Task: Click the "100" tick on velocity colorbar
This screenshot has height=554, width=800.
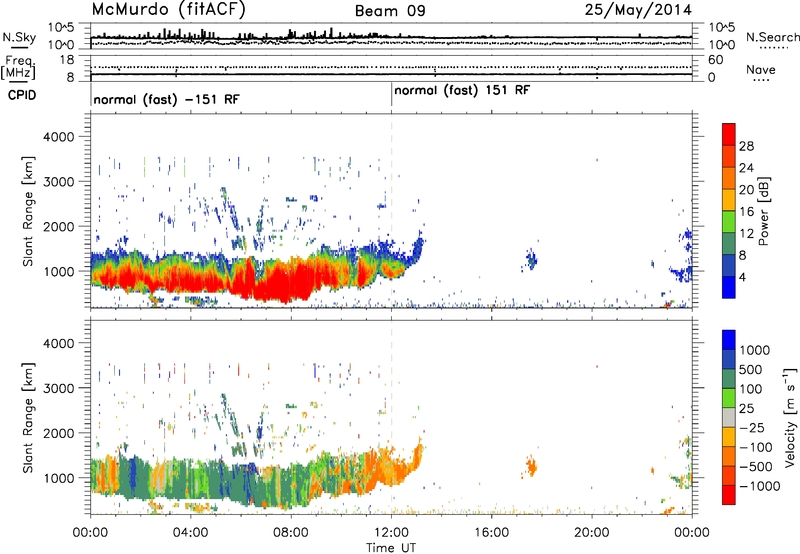Action: (750, 389)
